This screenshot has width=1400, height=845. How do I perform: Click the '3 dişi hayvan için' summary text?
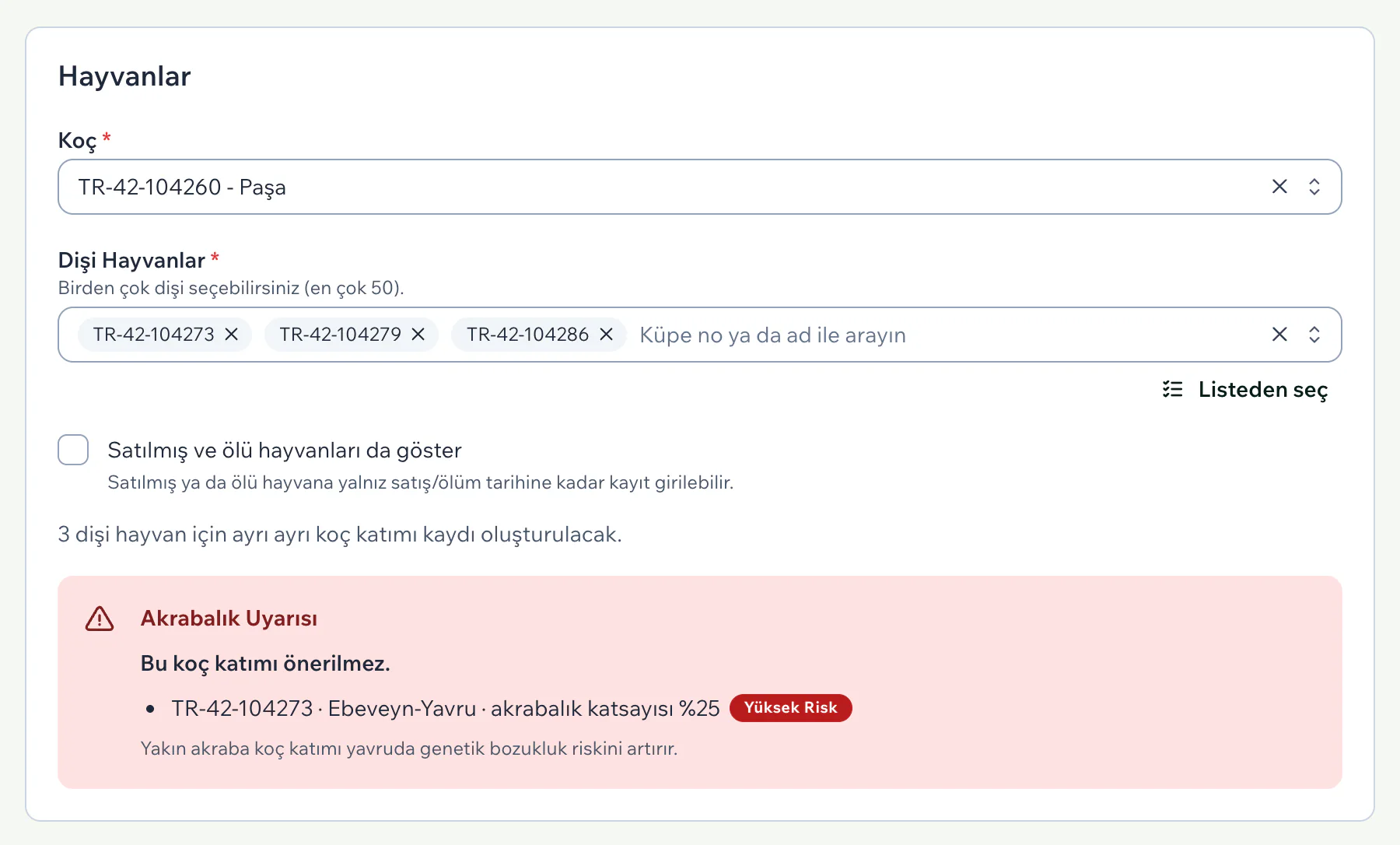[340, 535]
